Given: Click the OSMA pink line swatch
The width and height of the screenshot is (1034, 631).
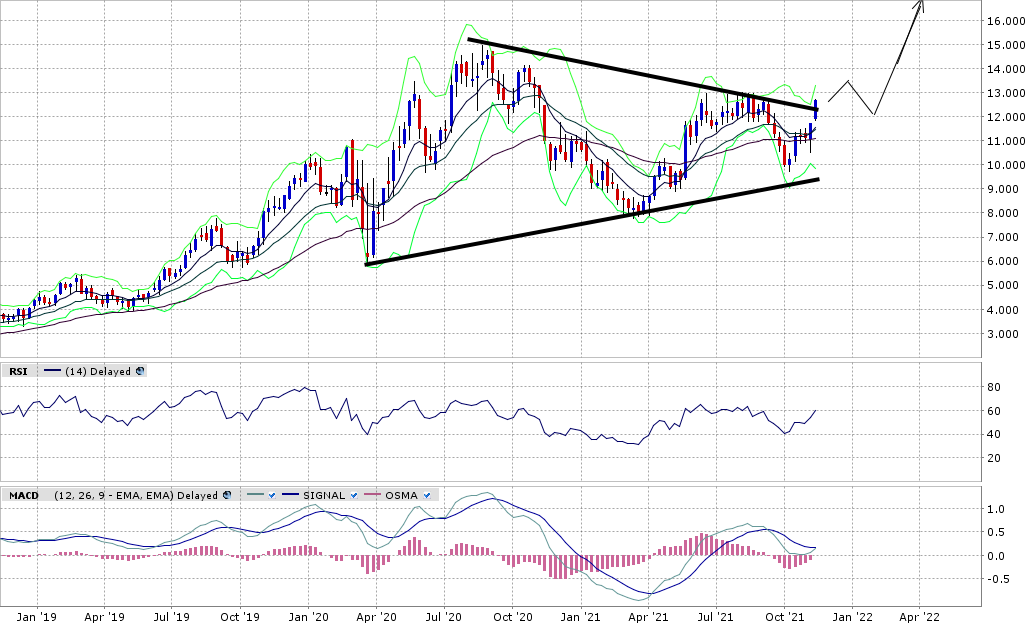Looking at the screenshot, I should tap(372, 495).
